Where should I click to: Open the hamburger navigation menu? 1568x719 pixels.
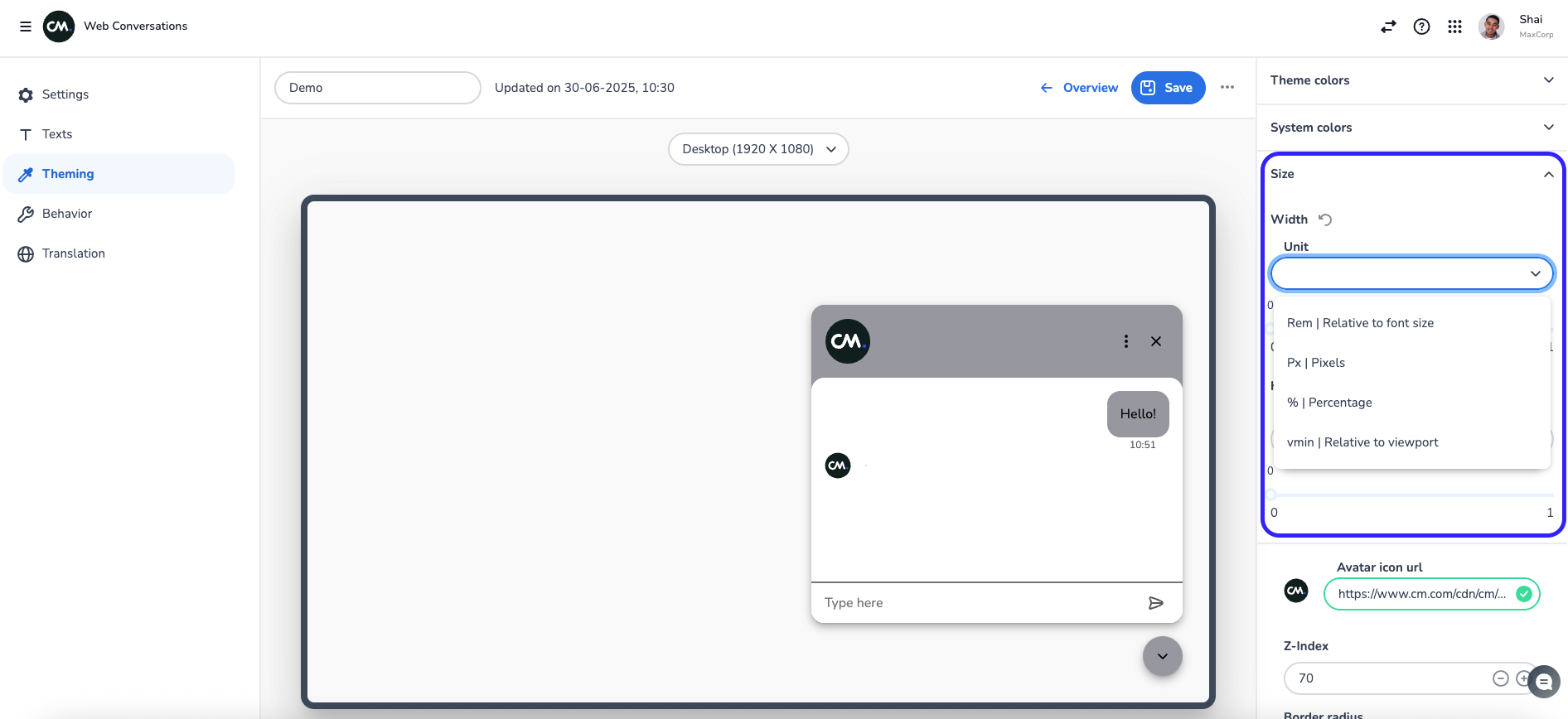click(26, 27)
